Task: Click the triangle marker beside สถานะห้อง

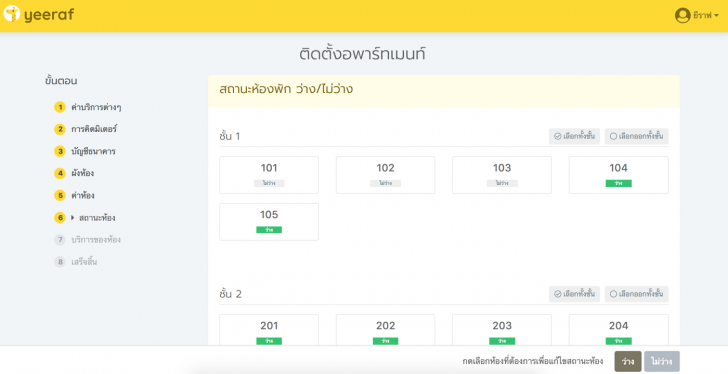Action: 73,218
